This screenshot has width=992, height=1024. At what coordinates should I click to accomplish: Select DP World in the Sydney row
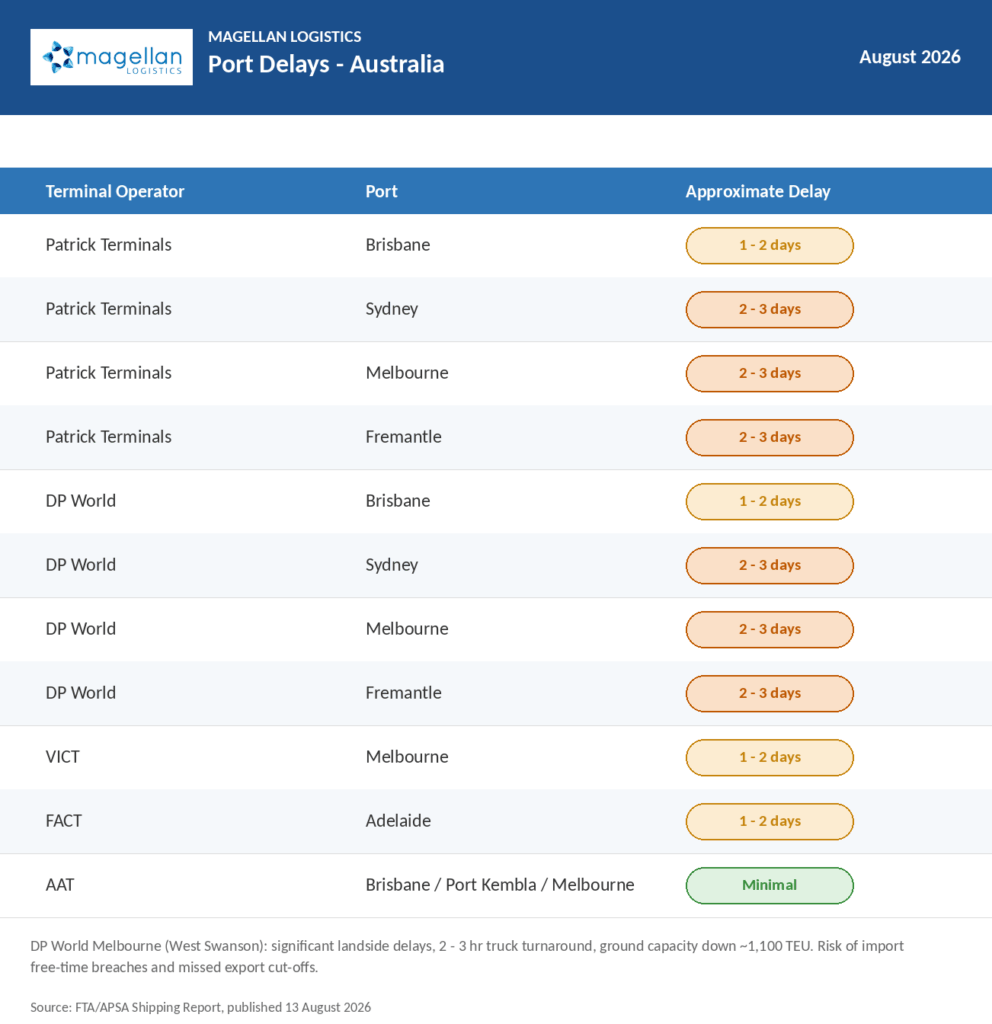point(80,565)
